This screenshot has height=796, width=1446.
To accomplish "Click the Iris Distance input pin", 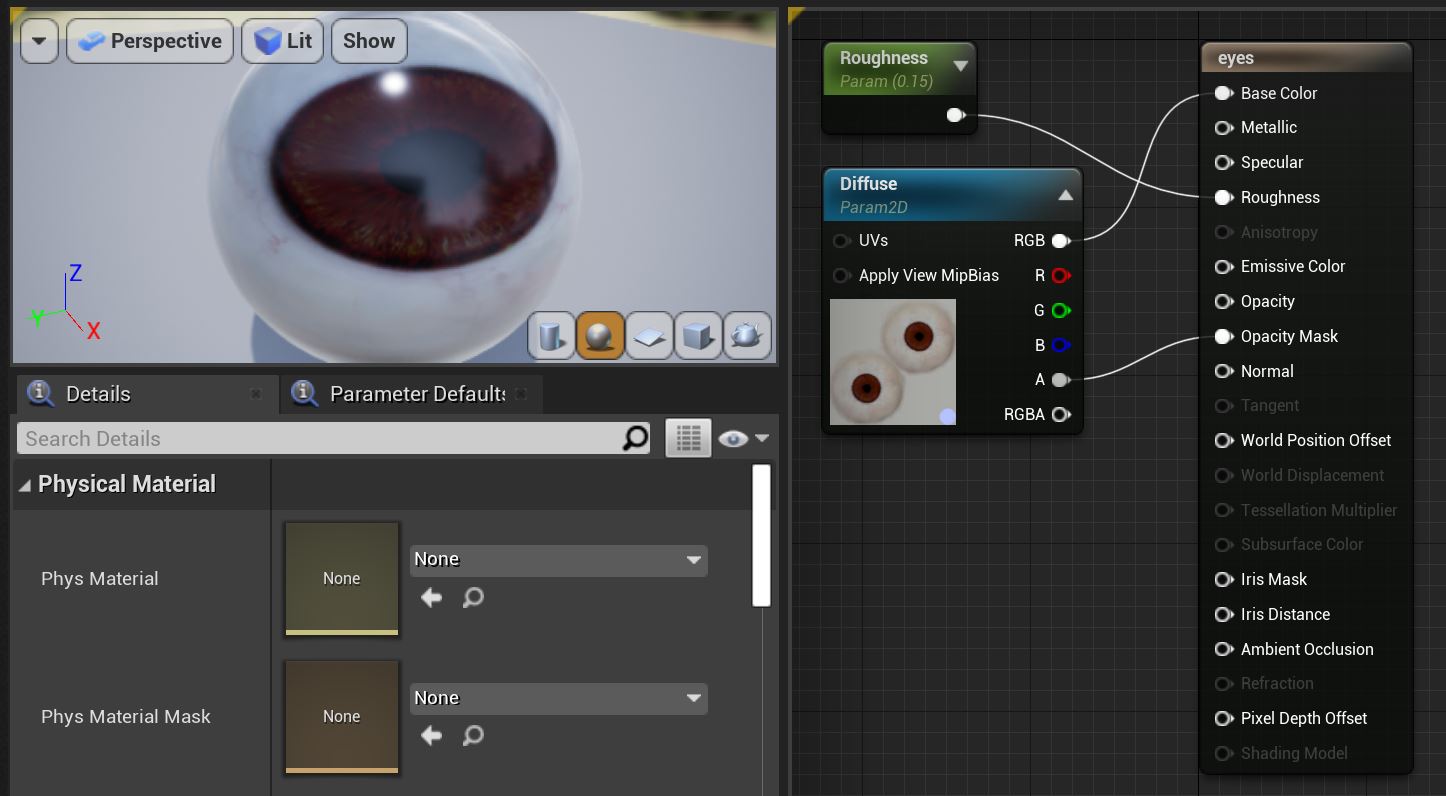I will point(1224,614).
